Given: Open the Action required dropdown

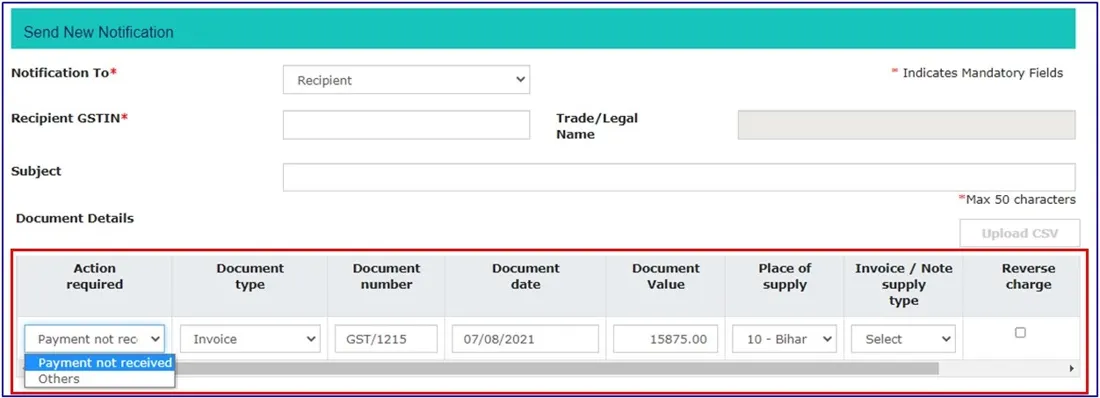Looking at the screenshot, I should pos(95,338).
